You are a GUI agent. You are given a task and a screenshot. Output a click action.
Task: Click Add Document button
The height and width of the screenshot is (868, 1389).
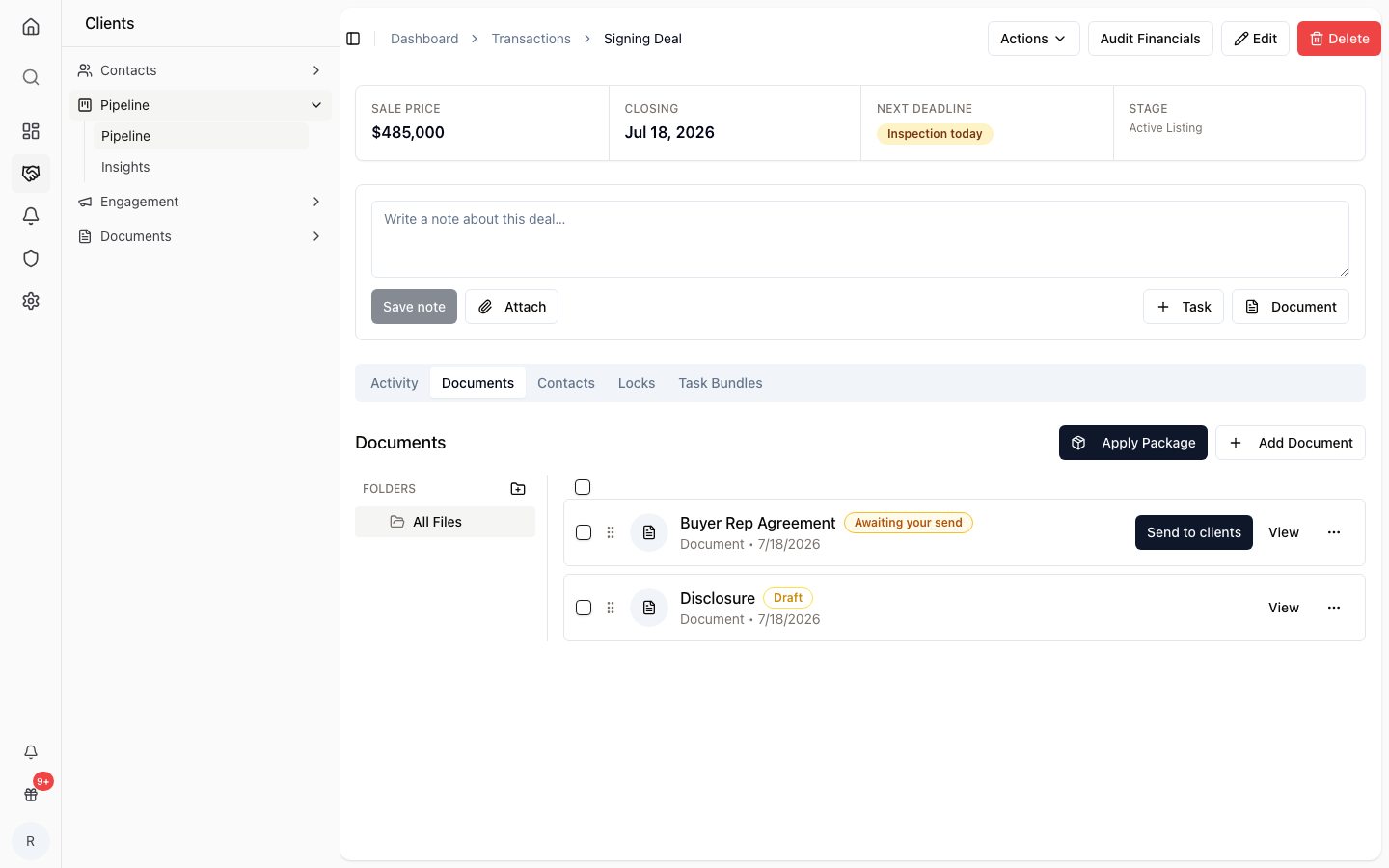[1291, 443]
